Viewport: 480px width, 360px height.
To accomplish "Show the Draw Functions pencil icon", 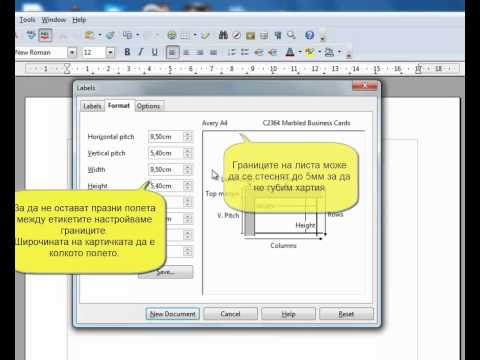I will click(206, 35).
